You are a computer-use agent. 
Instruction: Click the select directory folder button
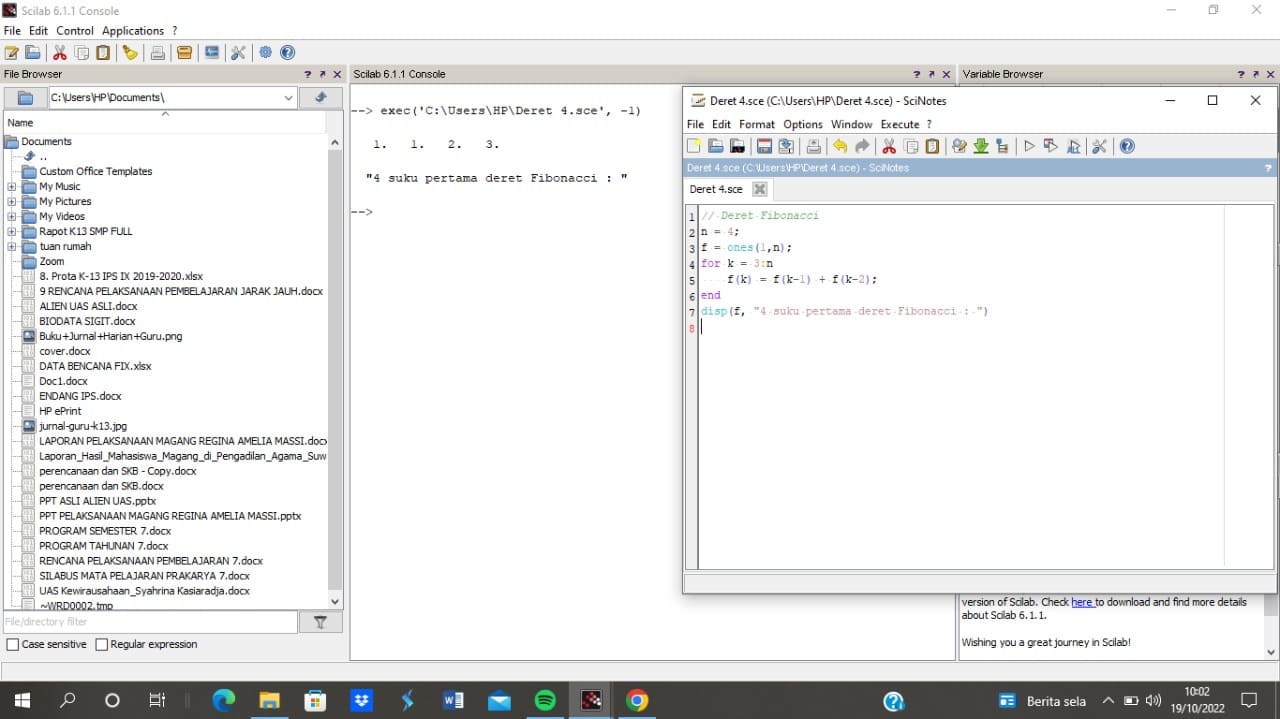[x=27, y=98]
